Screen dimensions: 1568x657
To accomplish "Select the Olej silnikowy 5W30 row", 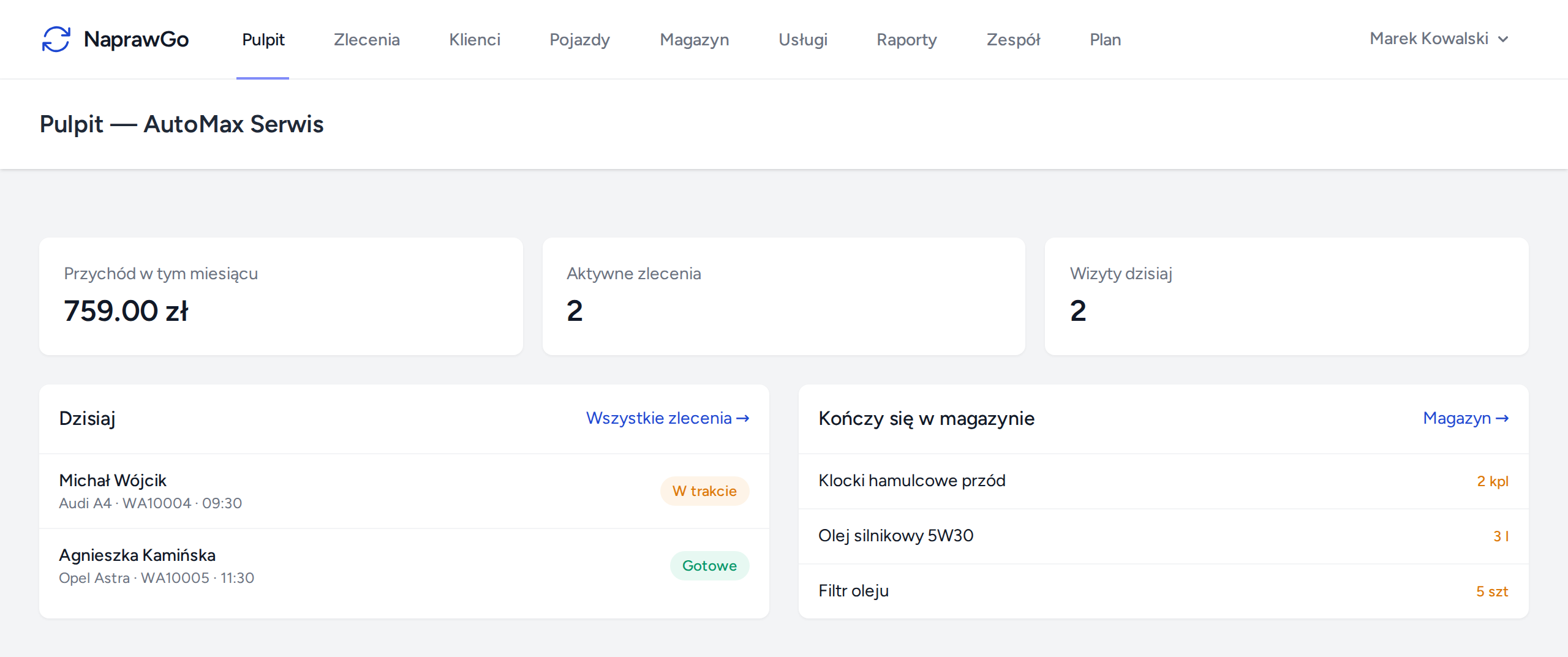I will coord(1164,536).
